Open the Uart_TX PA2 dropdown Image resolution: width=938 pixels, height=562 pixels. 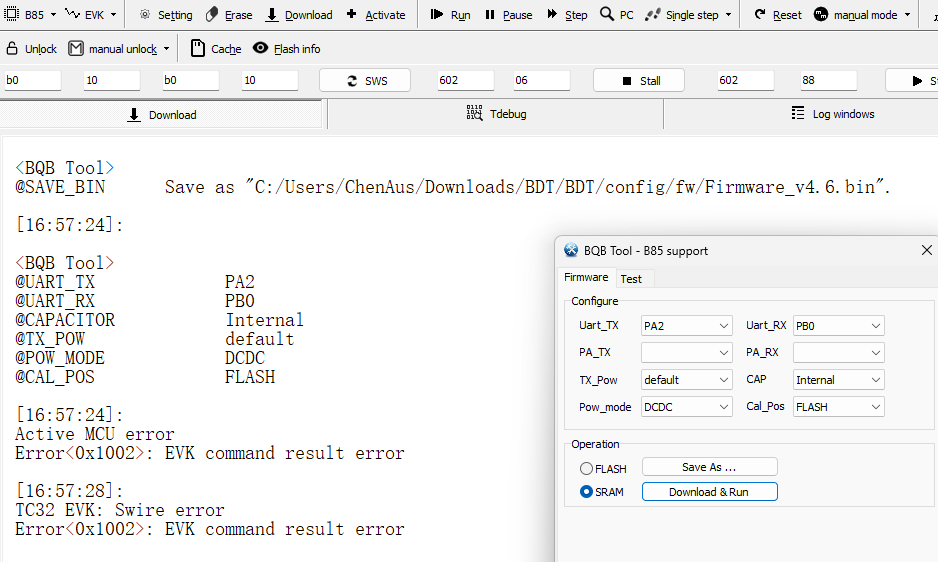687,326
